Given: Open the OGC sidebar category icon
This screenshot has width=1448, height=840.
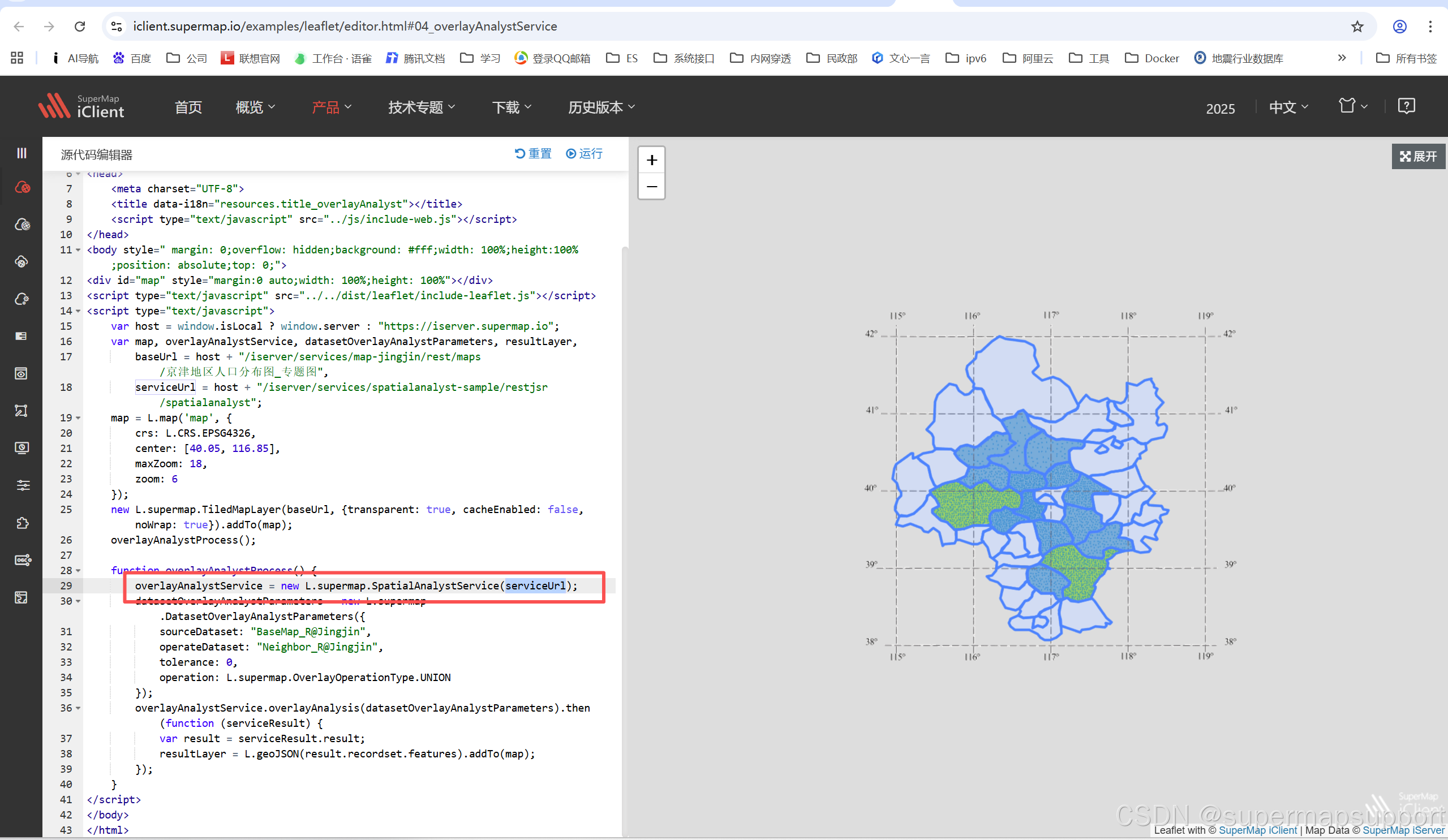Looking at the screenshot, I should point(22,560).
